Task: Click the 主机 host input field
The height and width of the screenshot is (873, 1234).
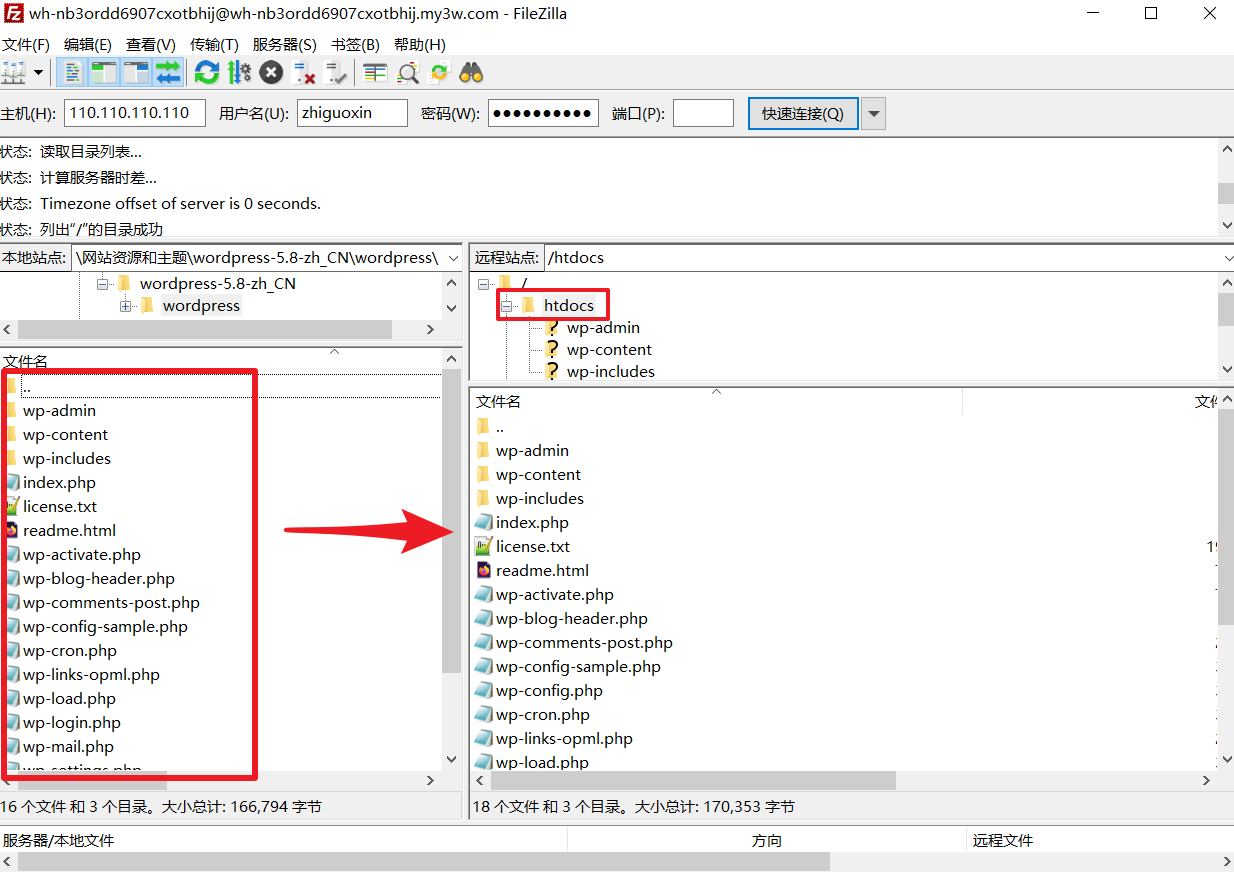Action: (135, 113)
